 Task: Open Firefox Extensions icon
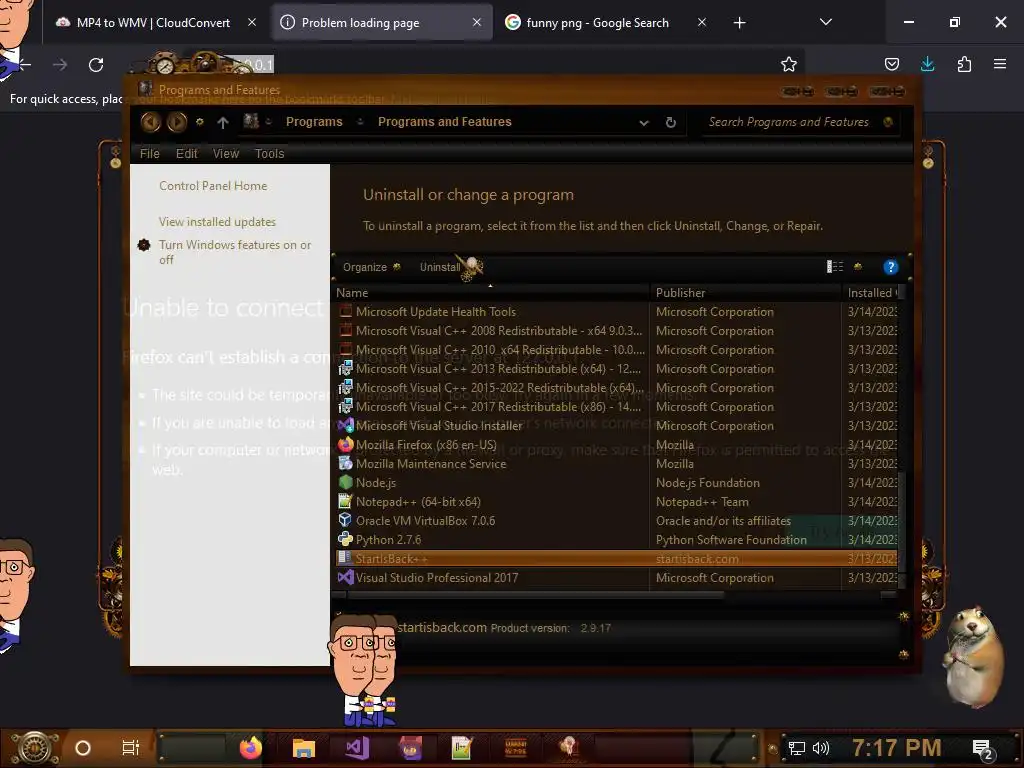click(x=964, y=64)
